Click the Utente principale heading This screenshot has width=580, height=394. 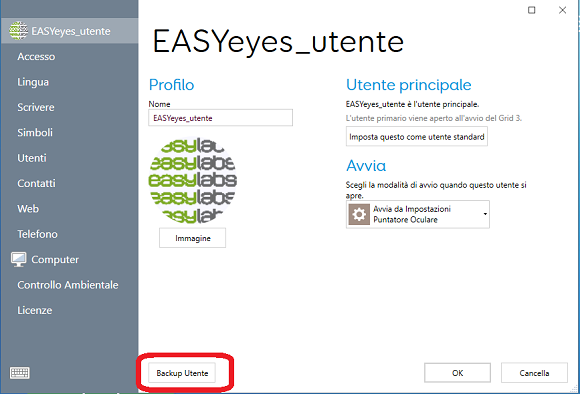(x=409, y=85)
